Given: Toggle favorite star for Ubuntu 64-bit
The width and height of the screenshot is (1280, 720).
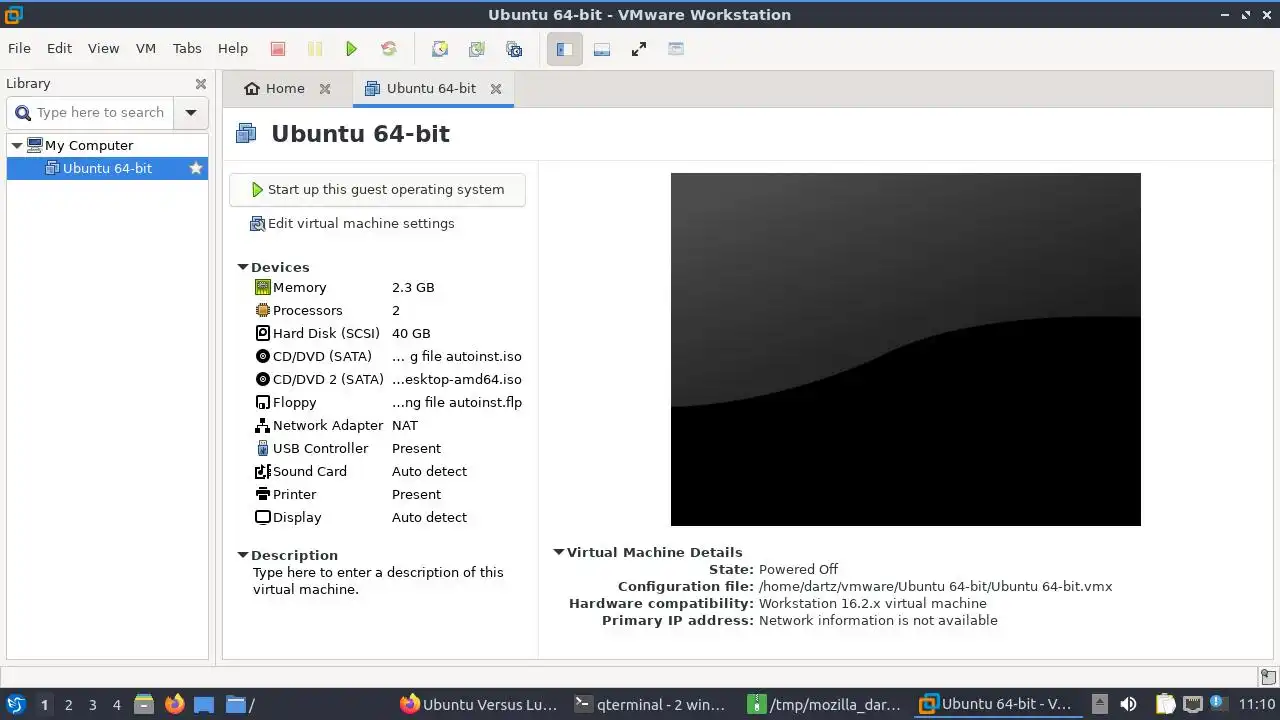Looking at the screenshot, I should (x=196, y=168).
